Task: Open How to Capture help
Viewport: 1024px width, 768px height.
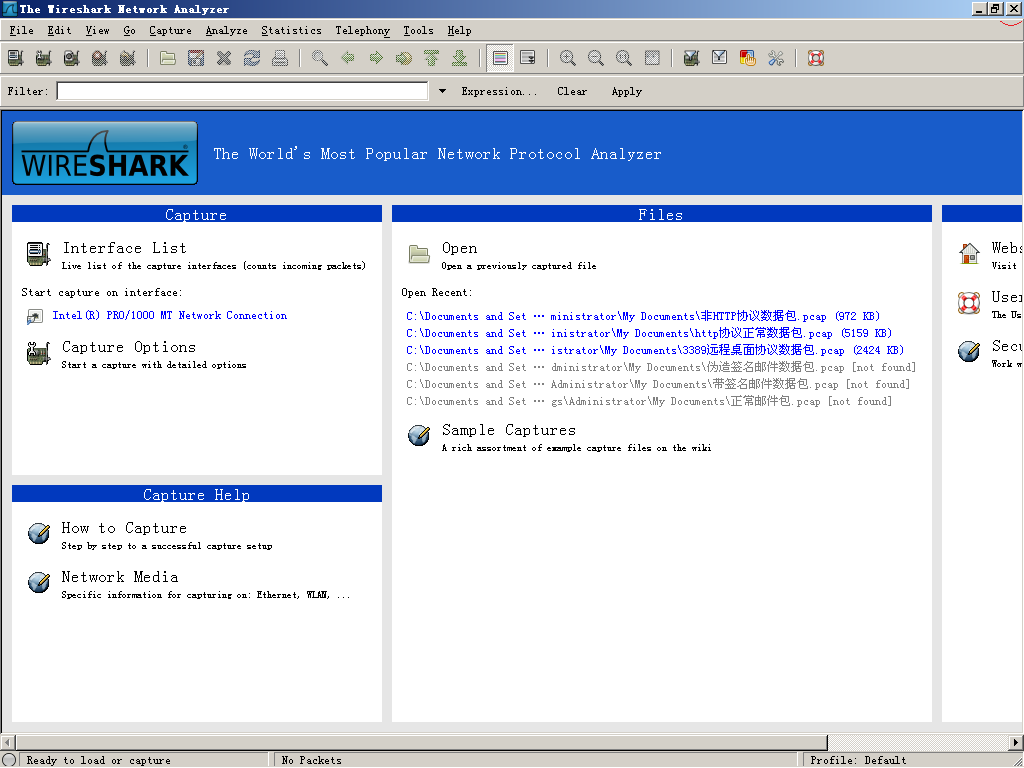Action: (x=124, y=528)
